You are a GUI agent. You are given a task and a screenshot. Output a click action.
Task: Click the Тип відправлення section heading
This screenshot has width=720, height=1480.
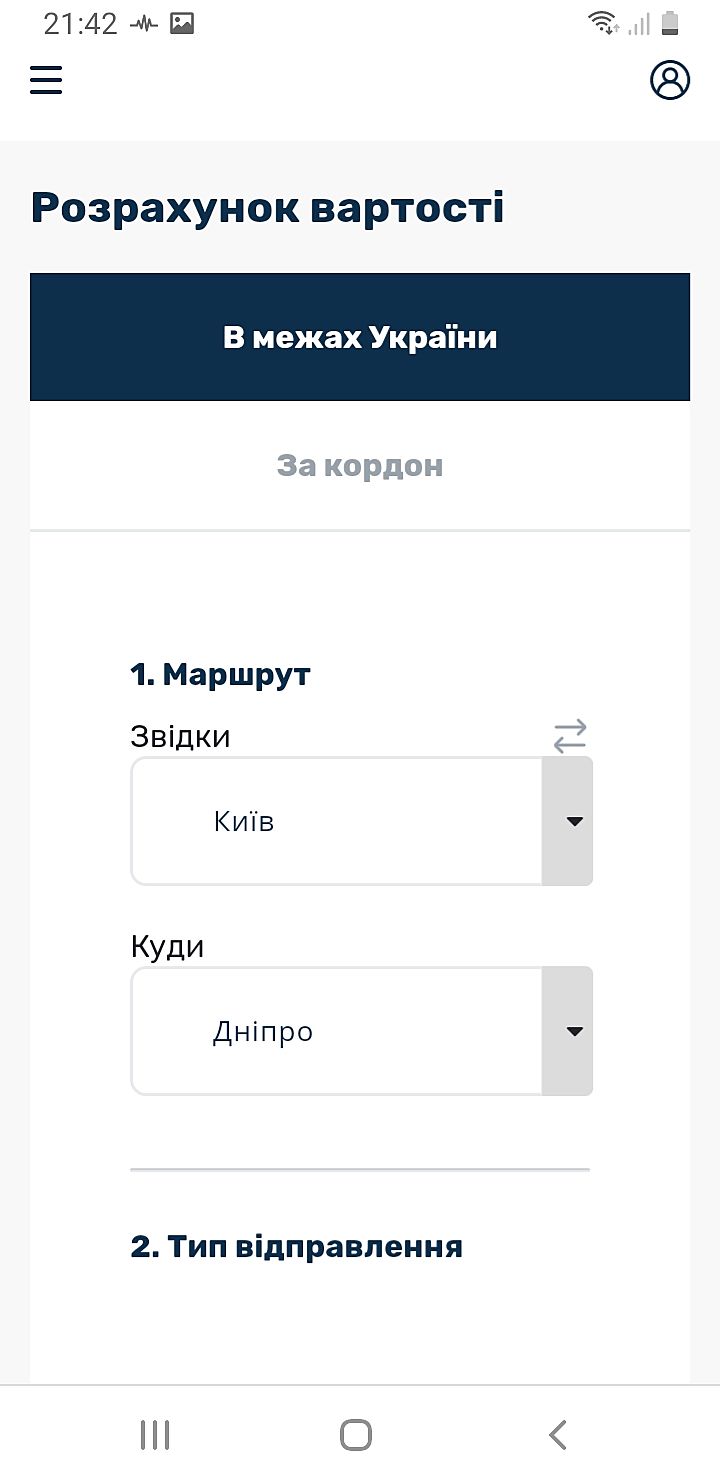tap(296, 1247)
